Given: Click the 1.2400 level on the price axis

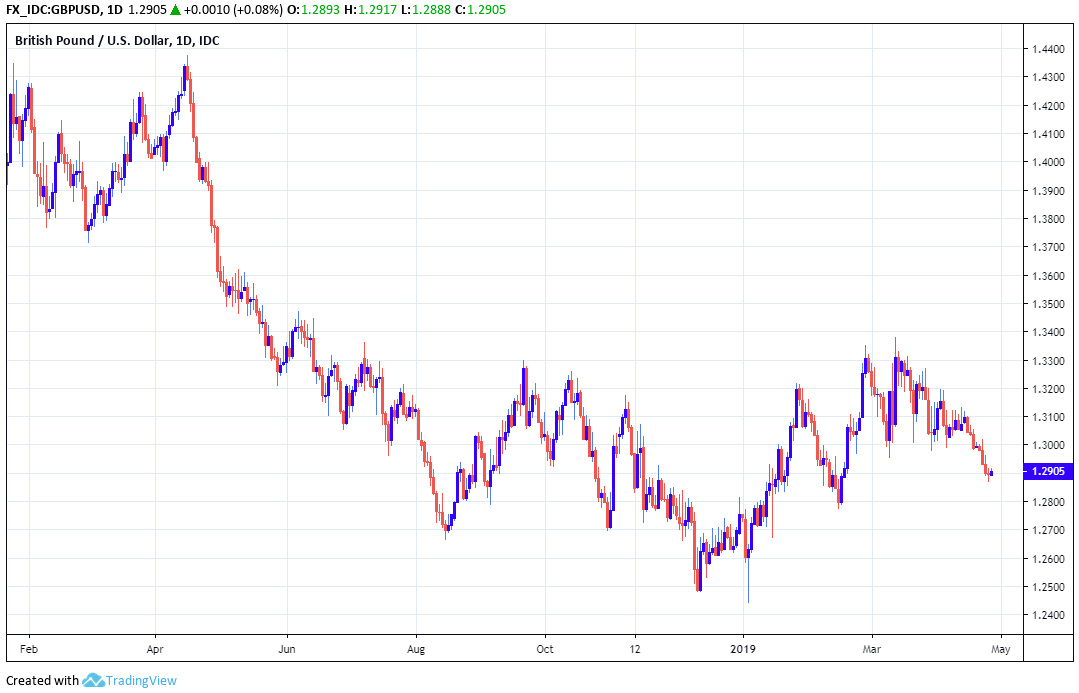Looking at the screenshot, I should pos(1048,615).
